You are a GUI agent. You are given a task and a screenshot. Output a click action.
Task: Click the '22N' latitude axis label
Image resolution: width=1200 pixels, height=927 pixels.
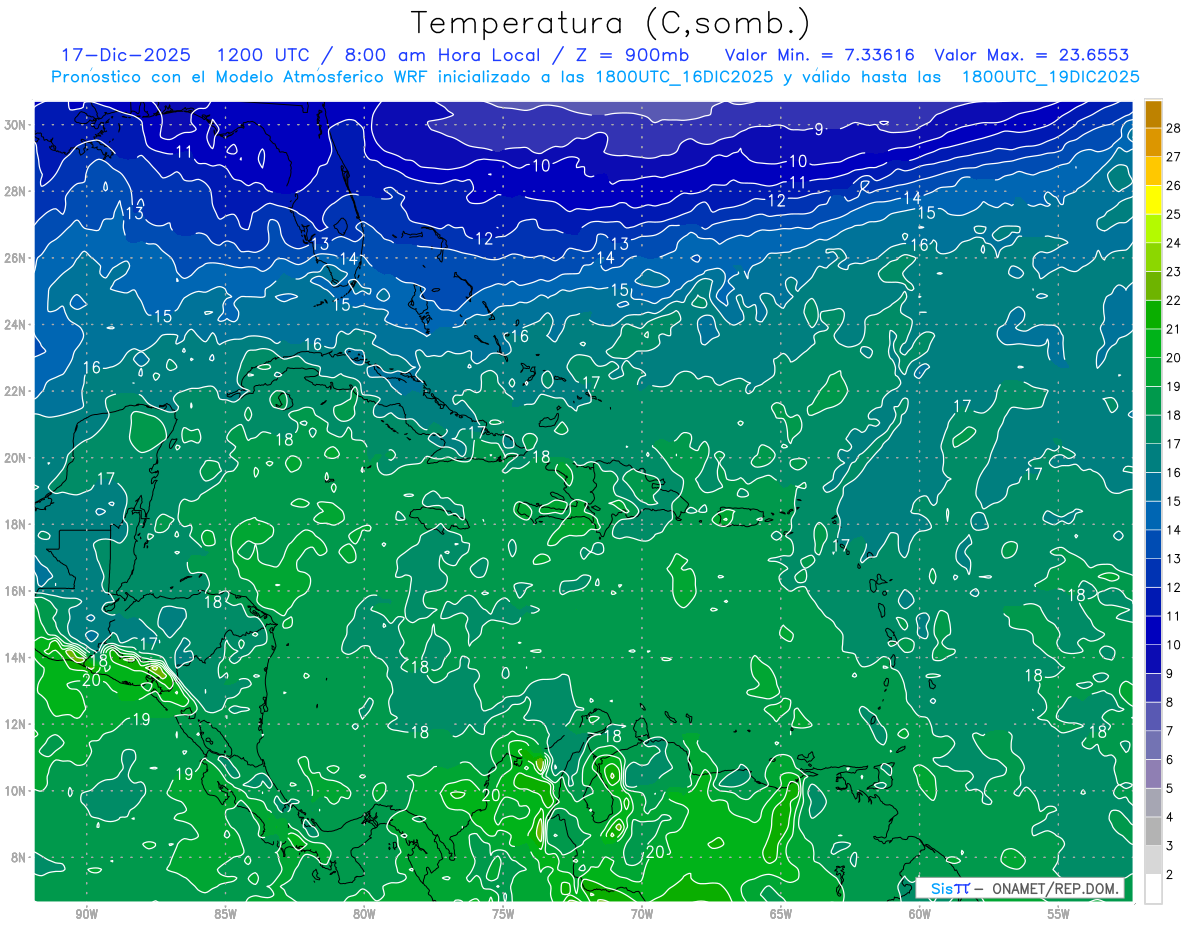click(x=17, y=391)
